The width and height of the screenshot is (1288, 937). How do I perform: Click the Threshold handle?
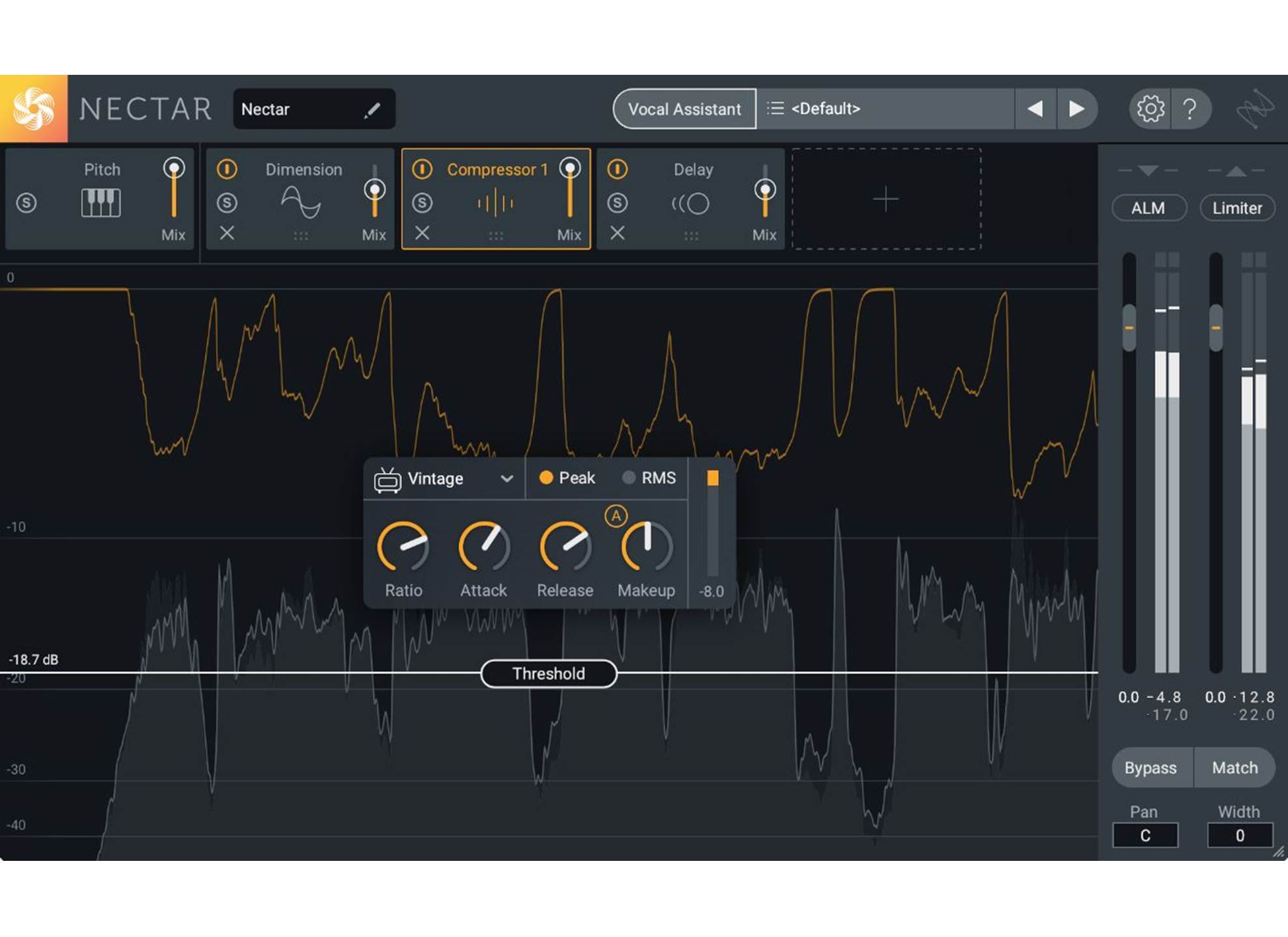click(548, 673)
